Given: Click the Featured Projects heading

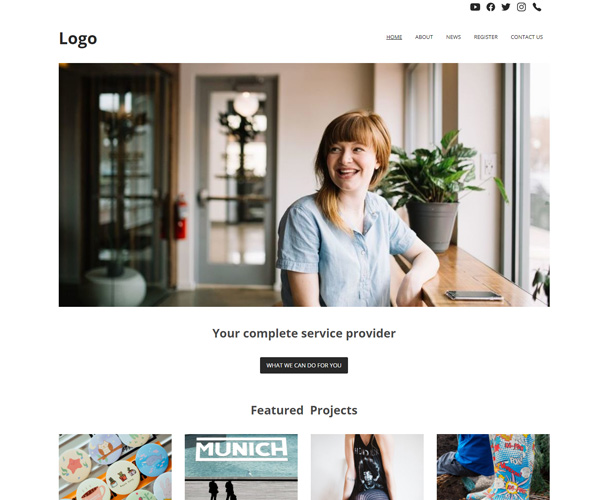Looking at the screenshot, I should pyautogui.click(x=304, y=410).
